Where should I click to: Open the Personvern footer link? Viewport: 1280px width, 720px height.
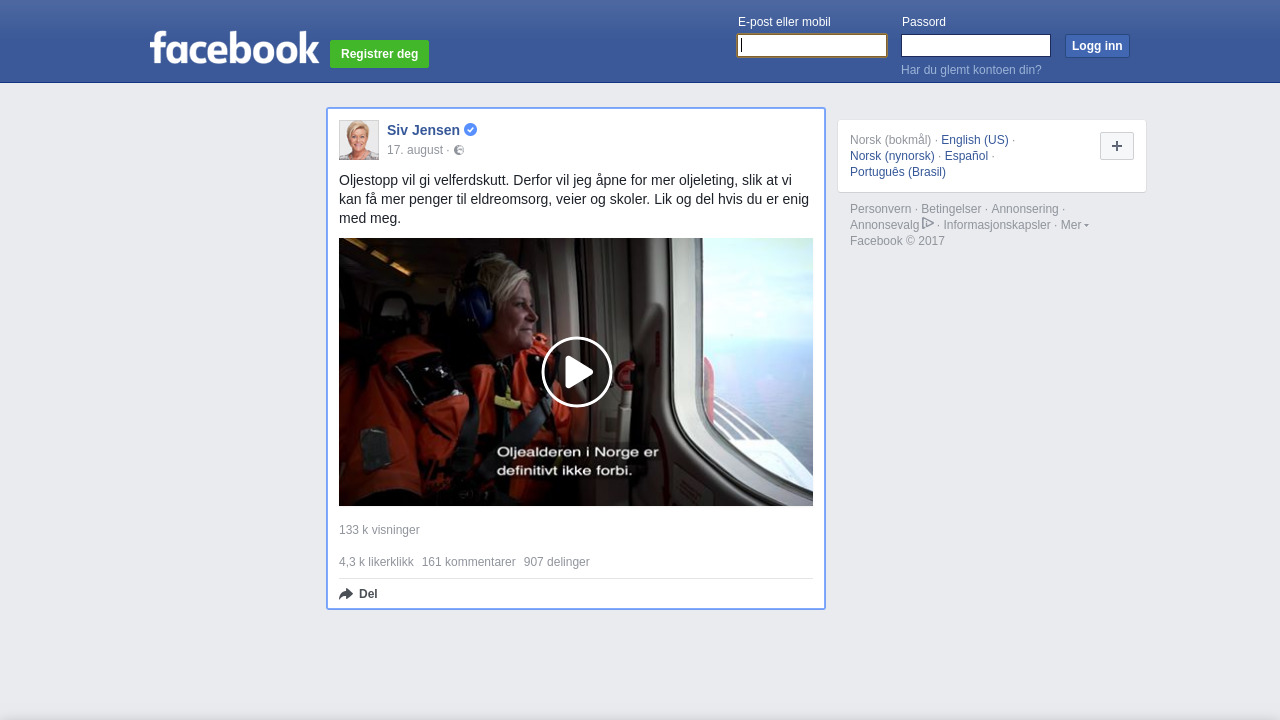[880, 209]
